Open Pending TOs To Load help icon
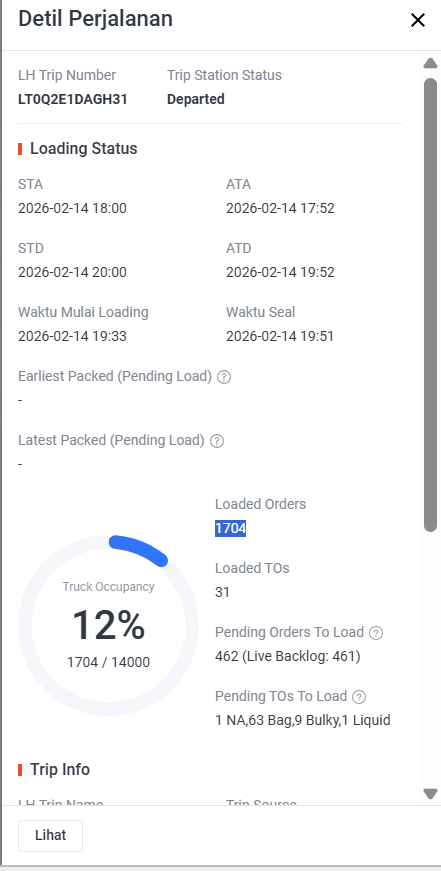Screen dimensions: 441x871 click(359, 697)
